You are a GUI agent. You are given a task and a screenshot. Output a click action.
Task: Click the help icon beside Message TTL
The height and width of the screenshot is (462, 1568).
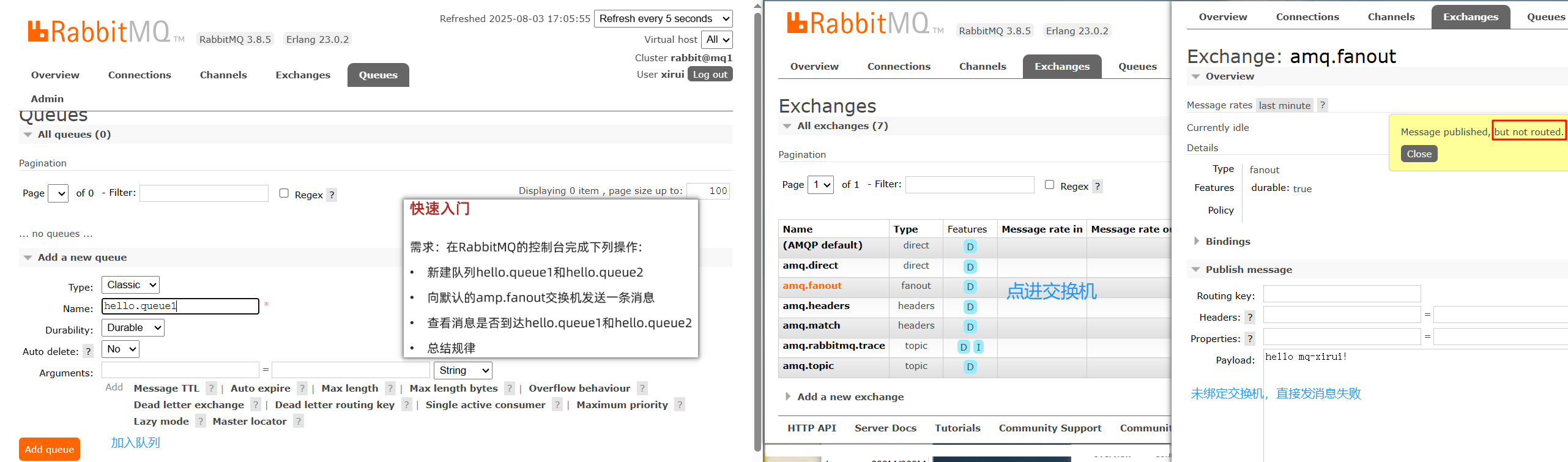[211, 388]
